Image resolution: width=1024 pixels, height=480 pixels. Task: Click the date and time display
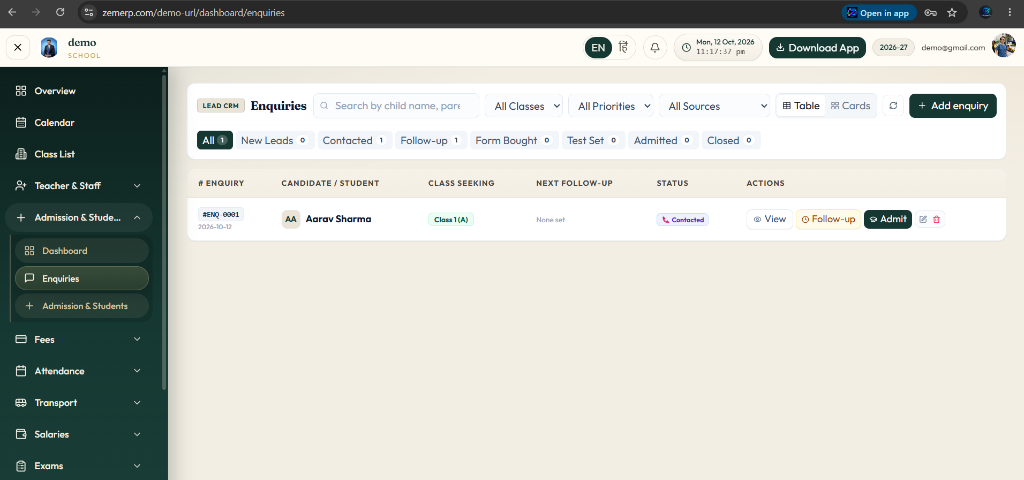point(718,48)
